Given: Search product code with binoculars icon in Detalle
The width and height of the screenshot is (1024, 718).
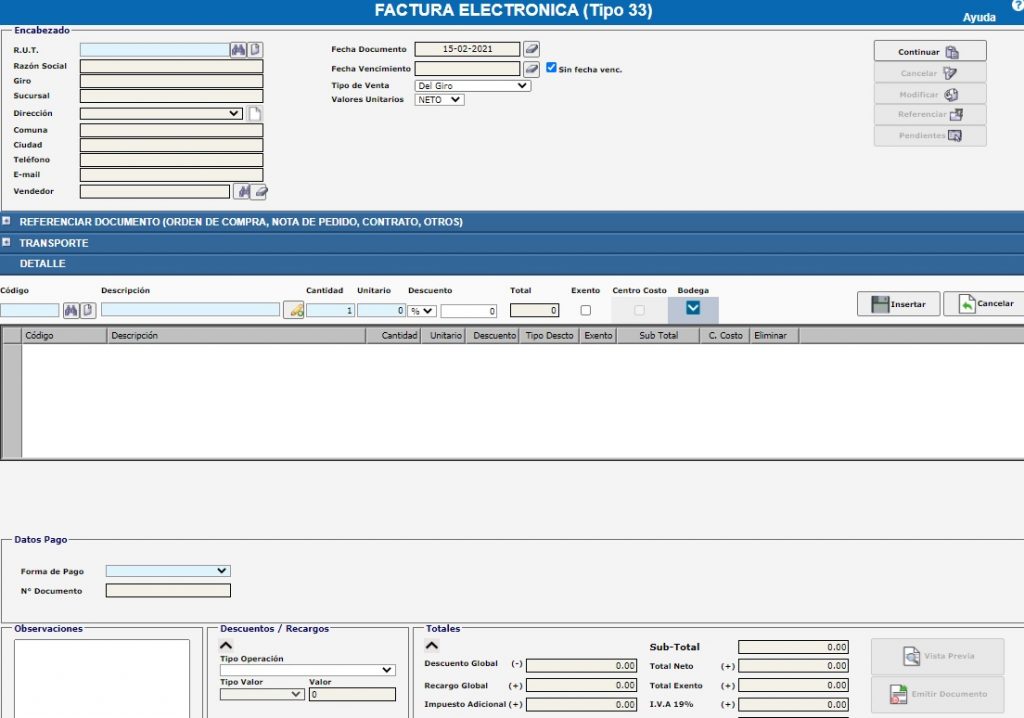Looking at the screenshot, I should click(x=71, y=311).
